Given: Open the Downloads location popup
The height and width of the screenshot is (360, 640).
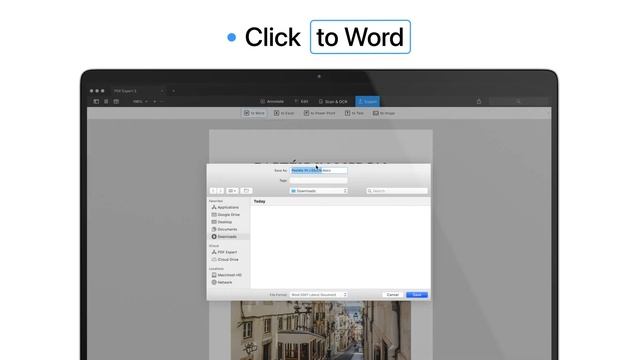Looking at the screenshot, I should coord(318,191).
